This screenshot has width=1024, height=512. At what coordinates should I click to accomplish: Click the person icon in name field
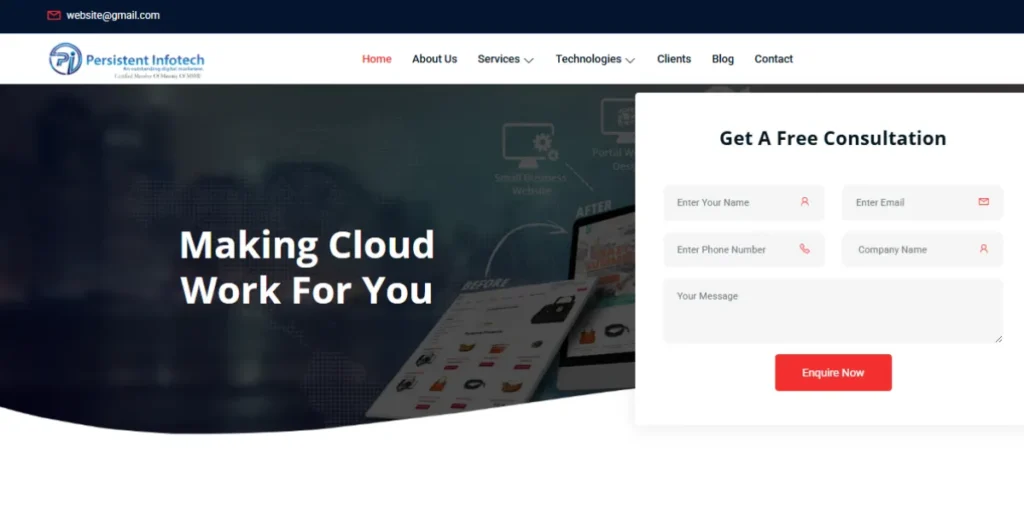tap(805, 202)
